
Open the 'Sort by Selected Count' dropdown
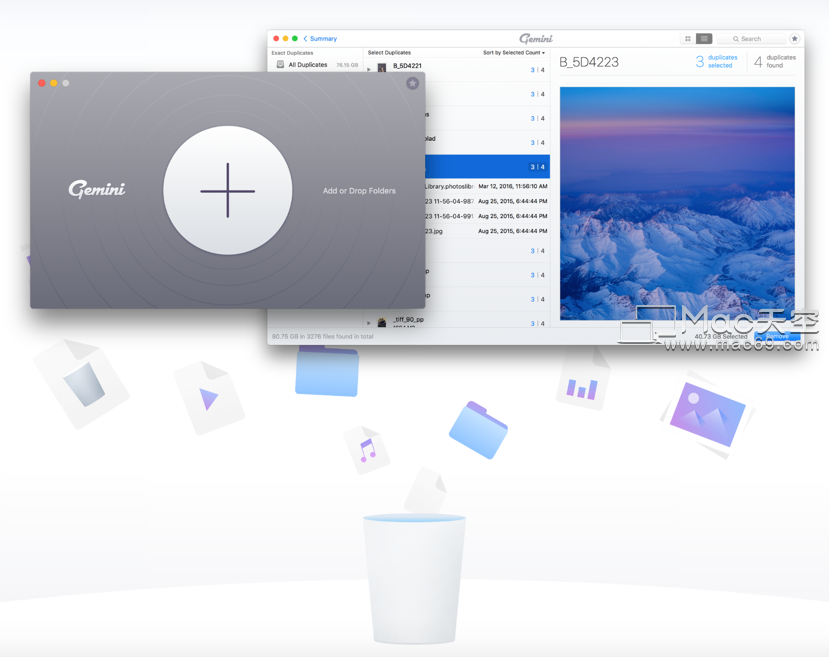(x=514, y=53)
